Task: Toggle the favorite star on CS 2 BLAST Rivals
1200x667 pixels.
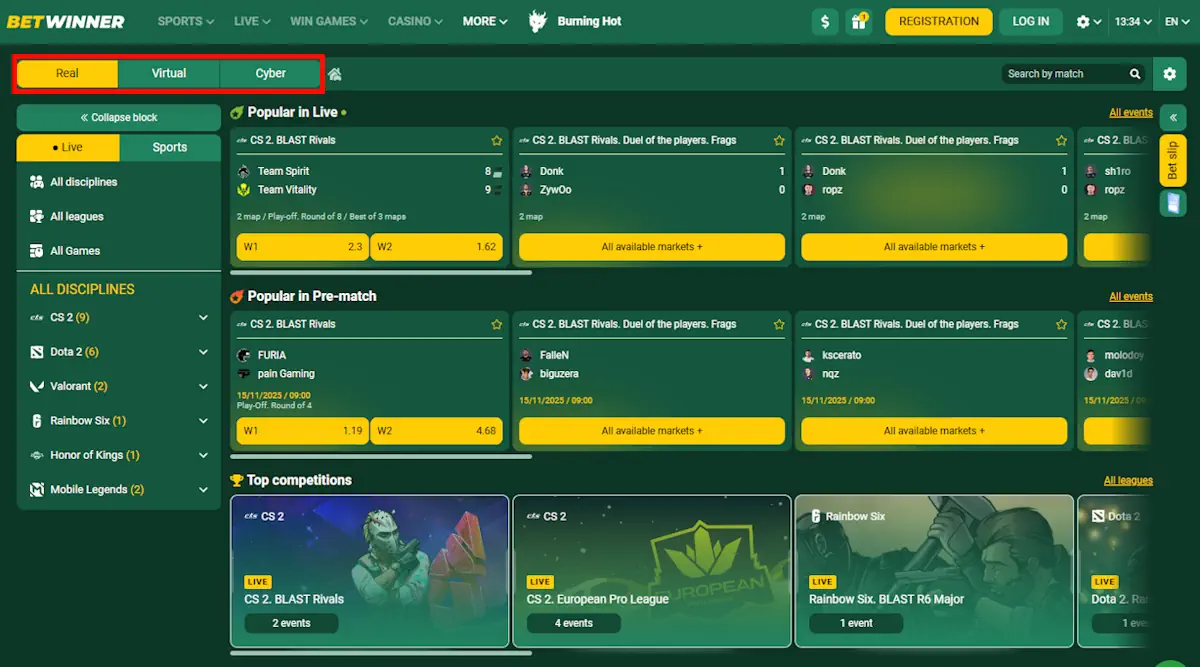Action: click(x=496, y=140)
